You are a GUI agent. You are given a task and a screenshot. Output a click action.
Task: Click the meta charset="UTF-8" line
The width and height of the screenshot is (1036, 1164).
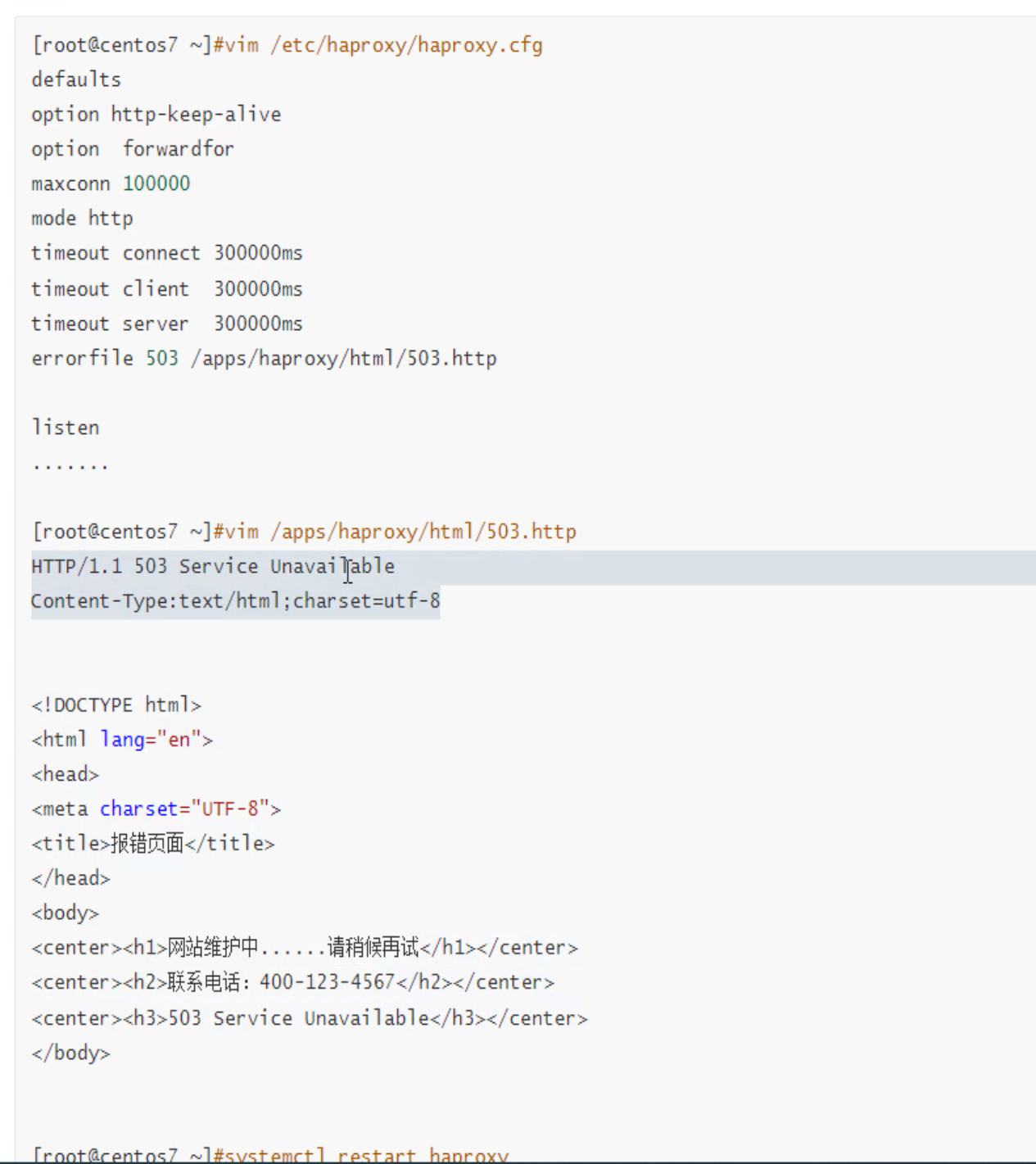(x=156, y=809)
